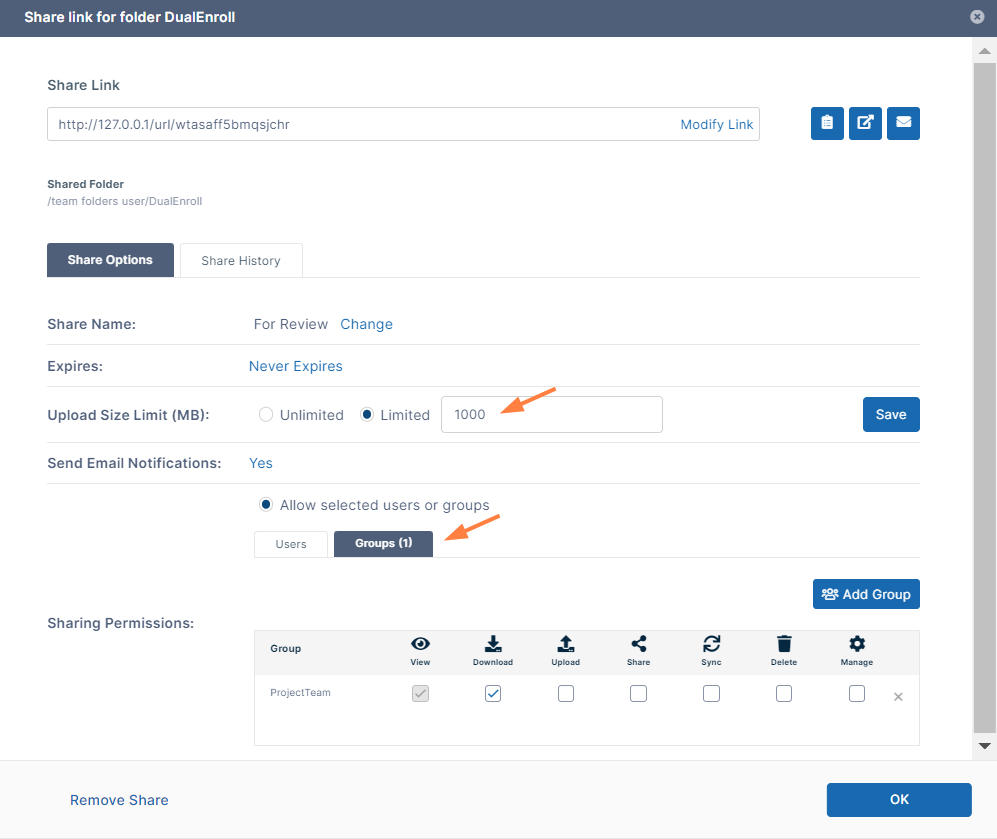
Task: Select Allow selected users or groups
Action: (x=266, y=505)
